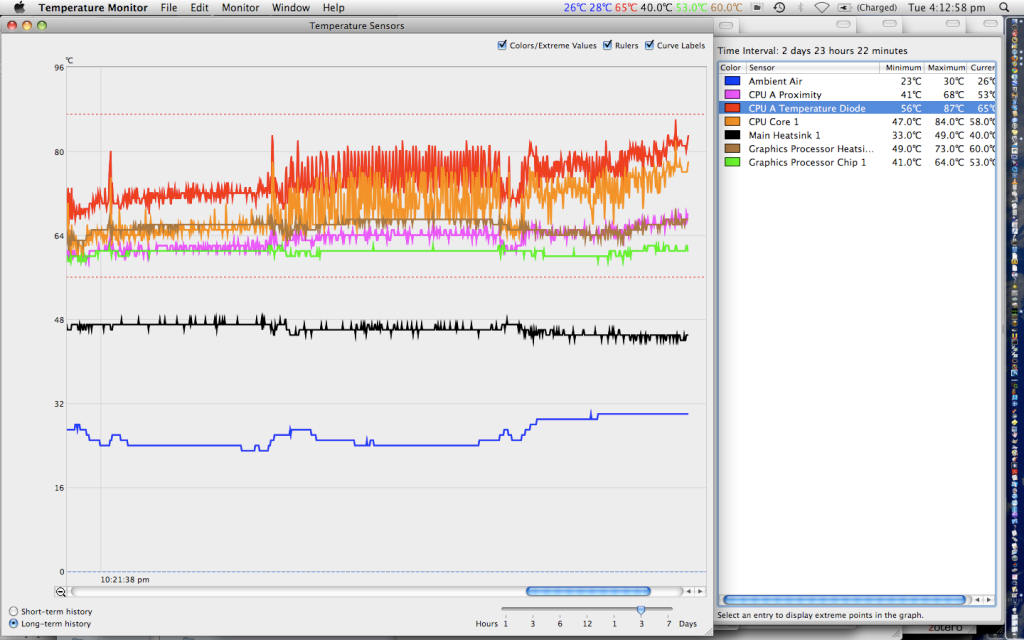The height and width of the screenshot is (640, 1024).
Task: Open the Monitor menu
Action: coord(240,7)
